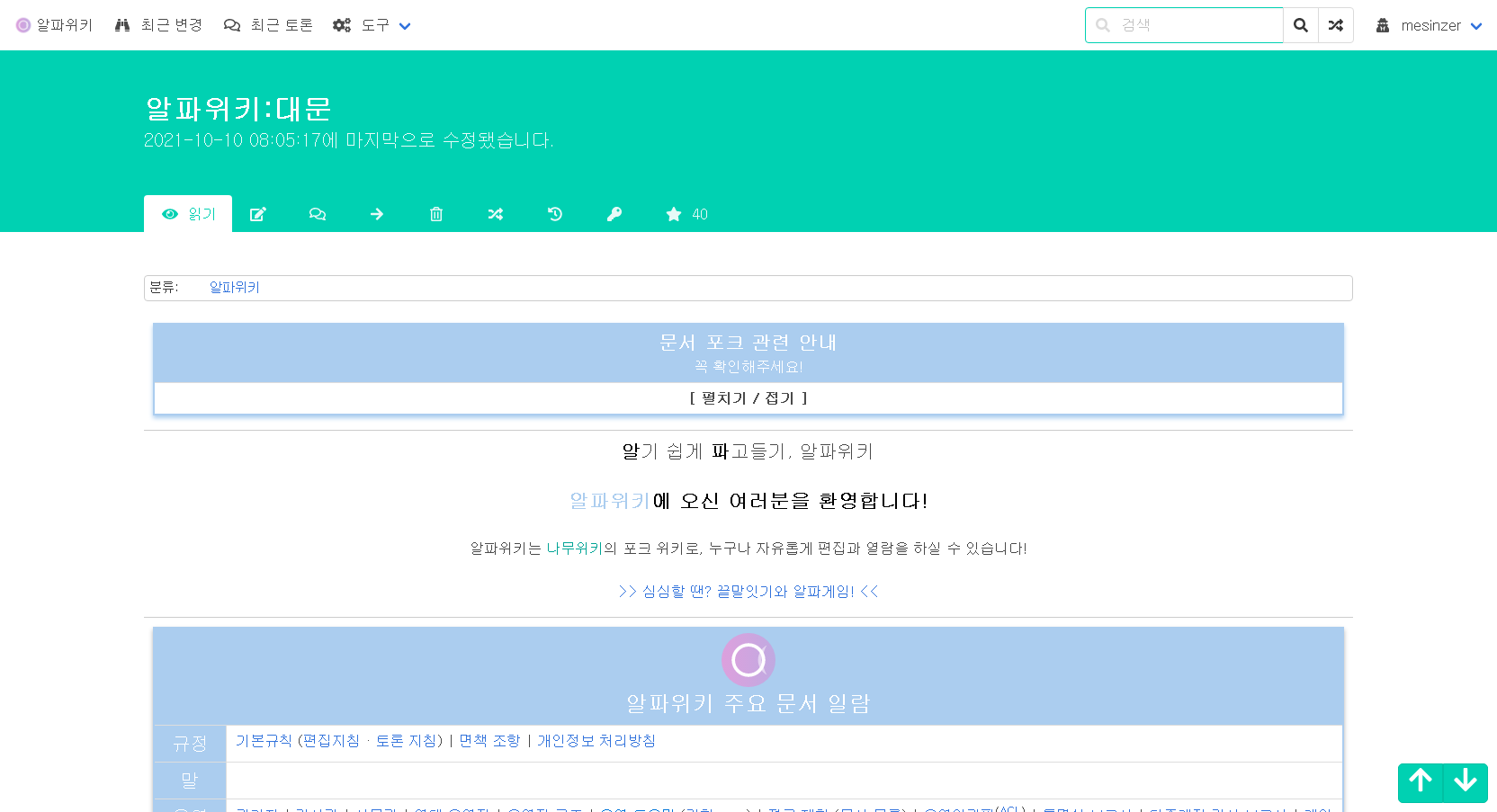Click the 알파위키:대문 page title
This screenshot has width=1497, height=812.
(x=238, y=109)
